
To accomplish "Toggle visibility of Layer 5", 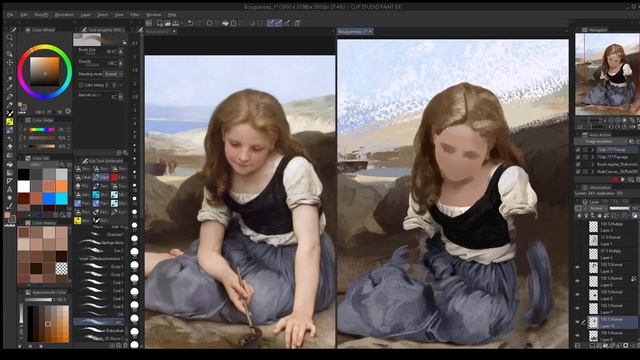I will [577, 295].
